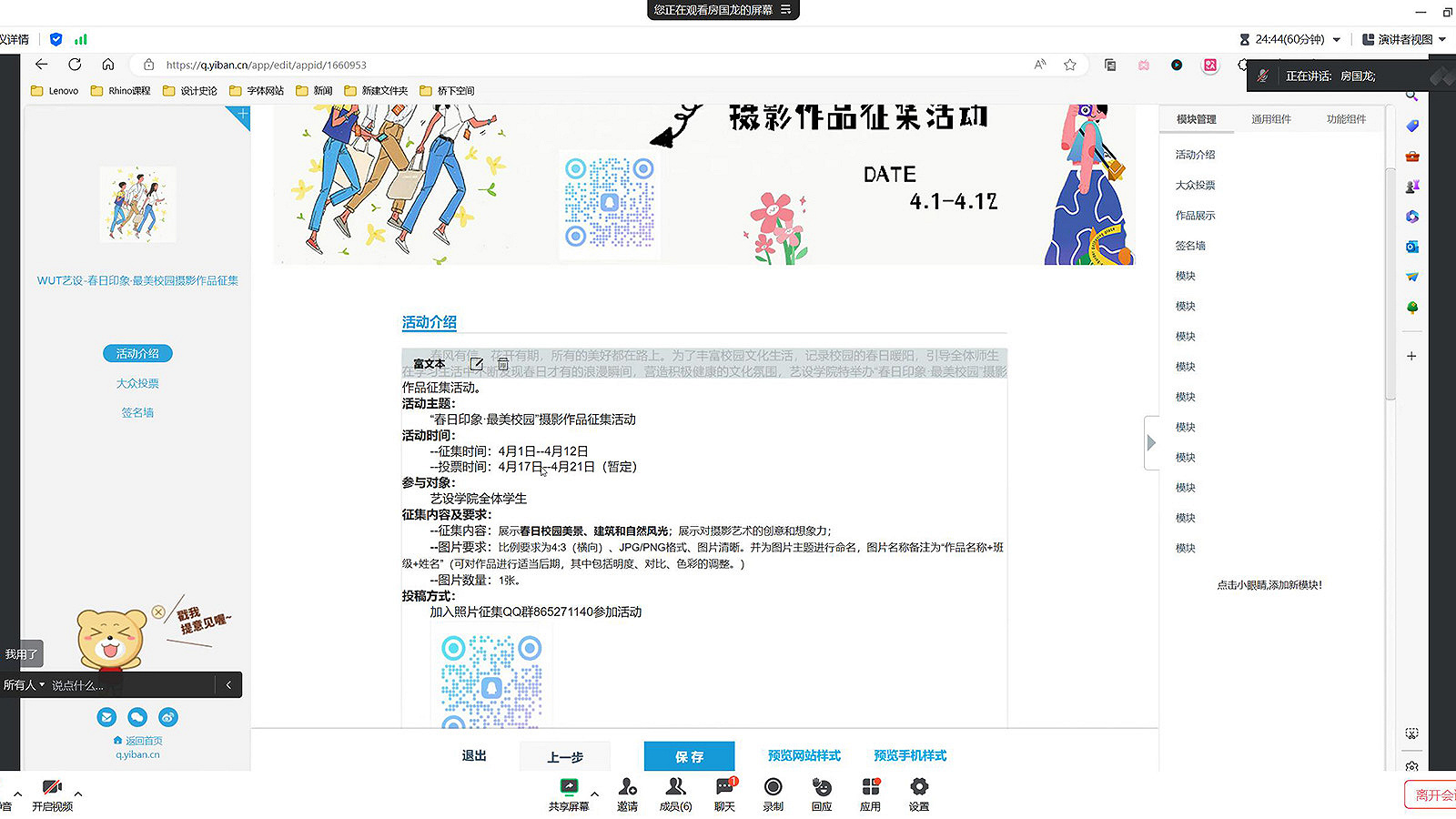Click the app thumbnail image in the left panel

coord(137,204)
